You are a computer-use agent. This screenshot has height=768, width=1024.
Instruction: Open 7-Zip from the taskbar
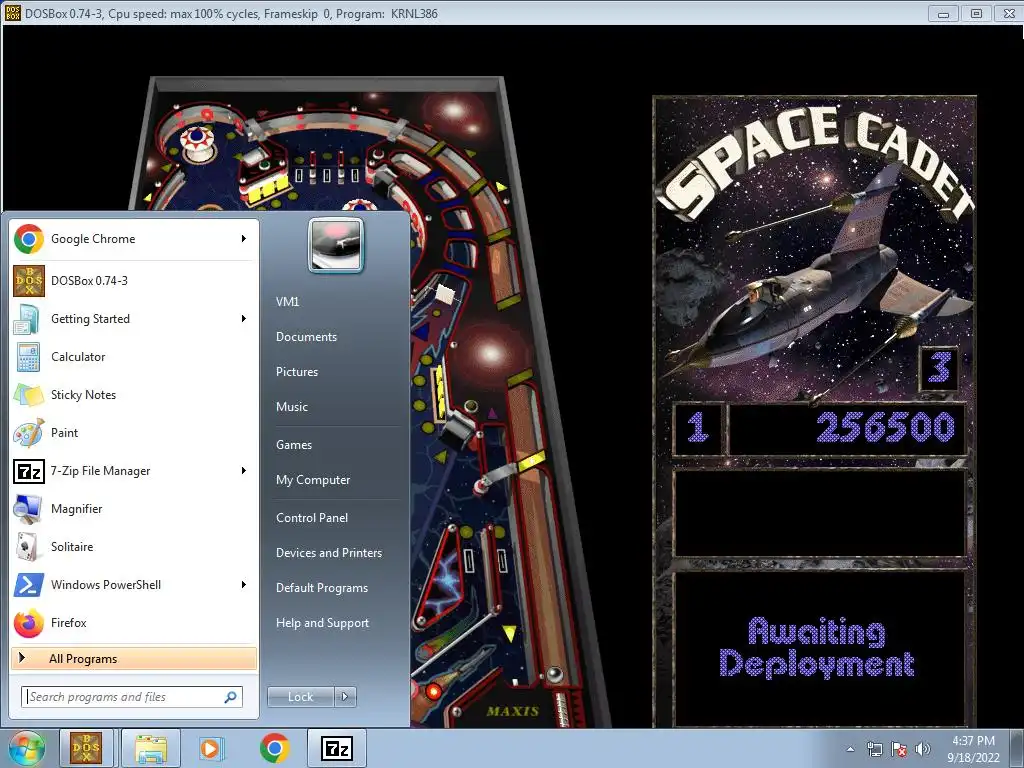point(337,748)
